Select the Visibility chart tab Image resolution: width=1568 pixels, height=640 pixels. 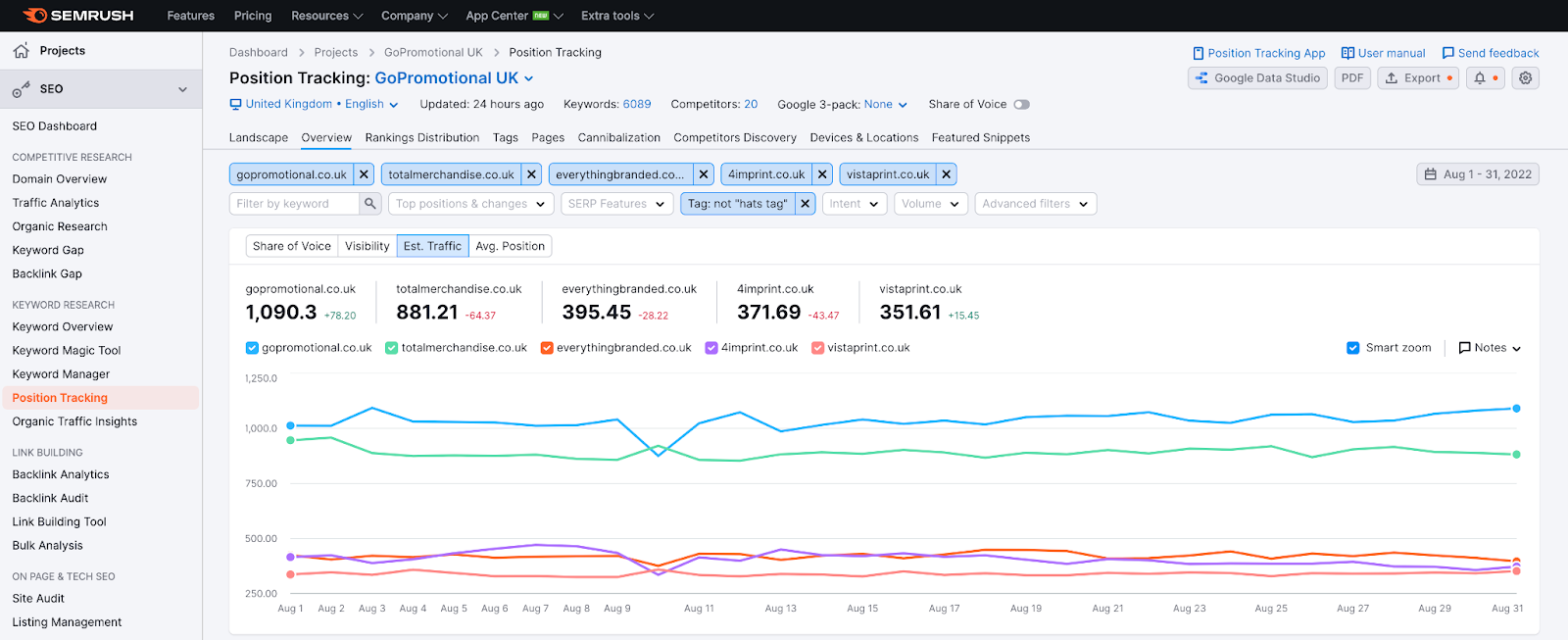click(x=367, y=246)
